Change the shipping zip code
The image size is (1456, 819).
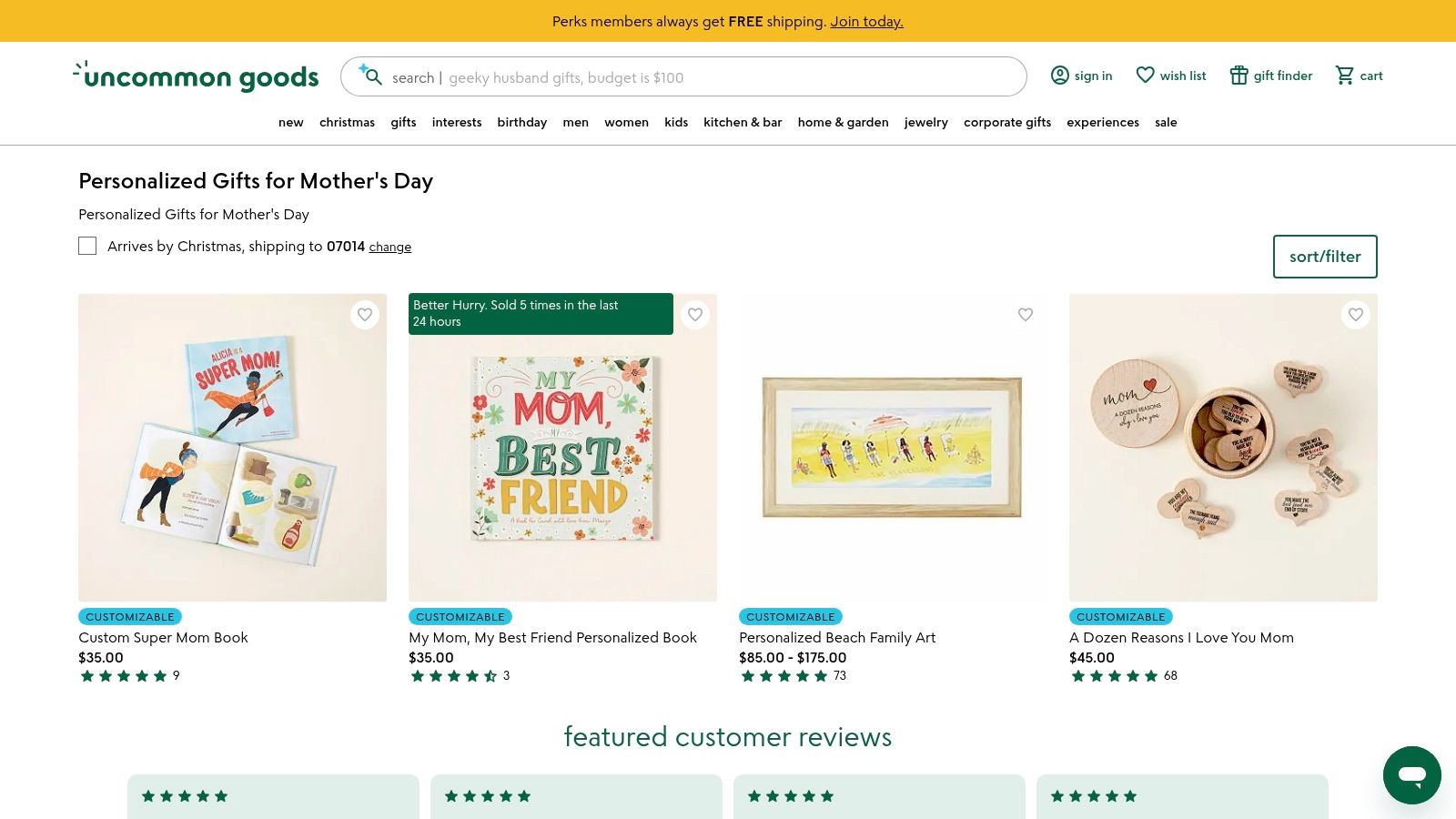click(x=389, y=247)
